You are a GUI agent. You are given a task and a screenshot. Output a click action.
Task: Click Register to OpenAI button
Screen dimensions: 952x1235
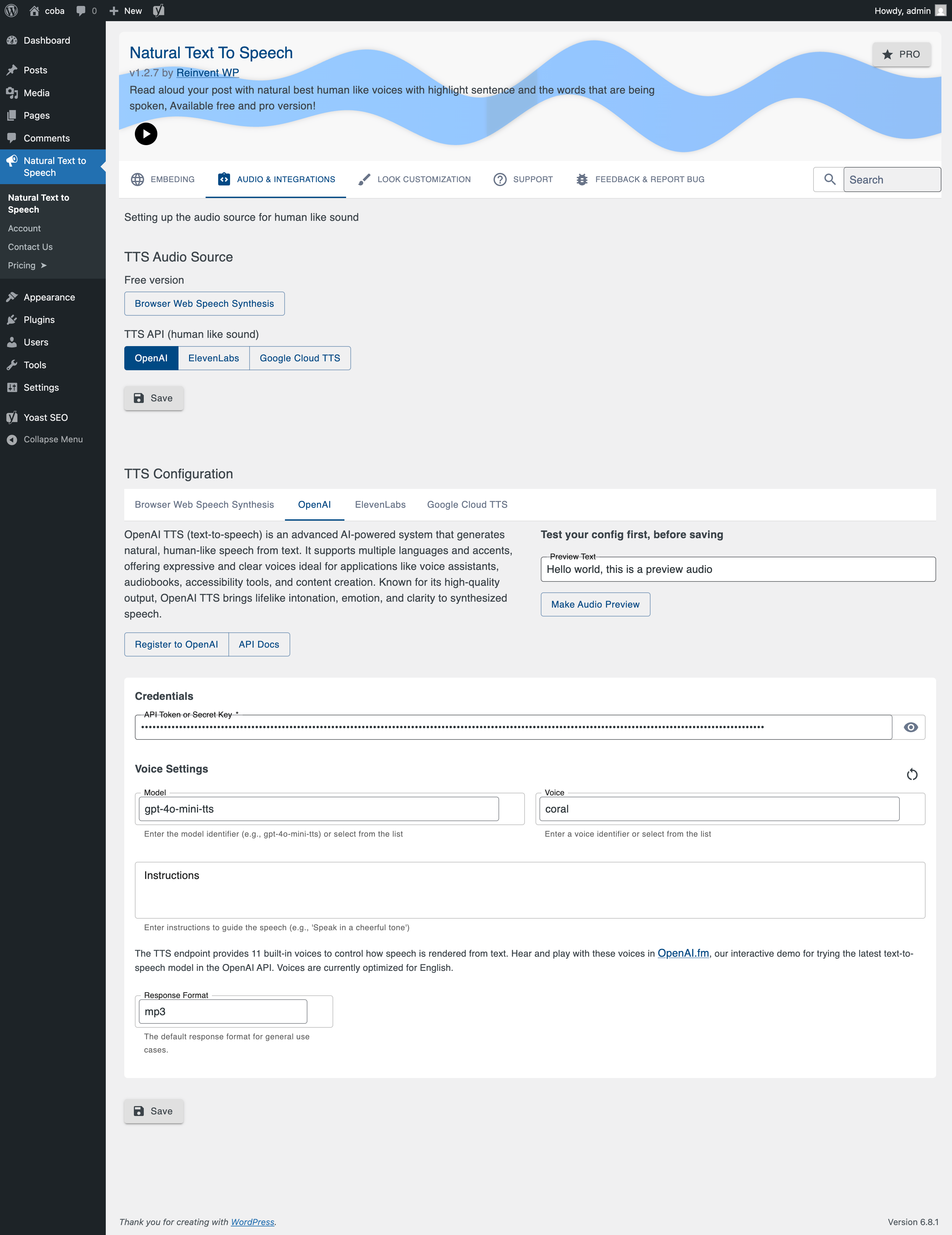tap(177, 644)
